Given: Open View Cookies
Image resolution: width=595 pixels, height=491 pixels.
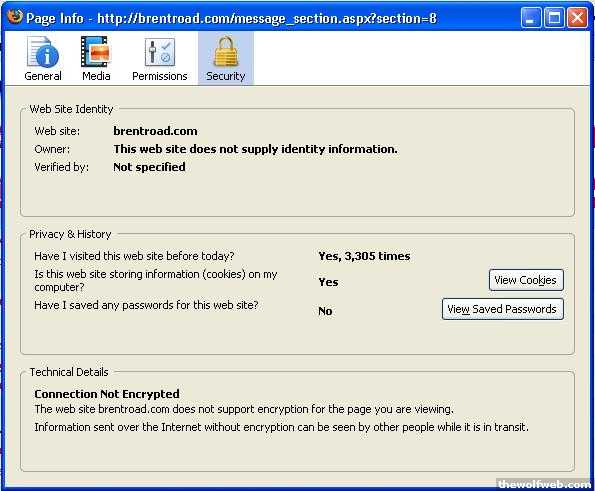Looking at the screenshot, I should tap(526, 280).
